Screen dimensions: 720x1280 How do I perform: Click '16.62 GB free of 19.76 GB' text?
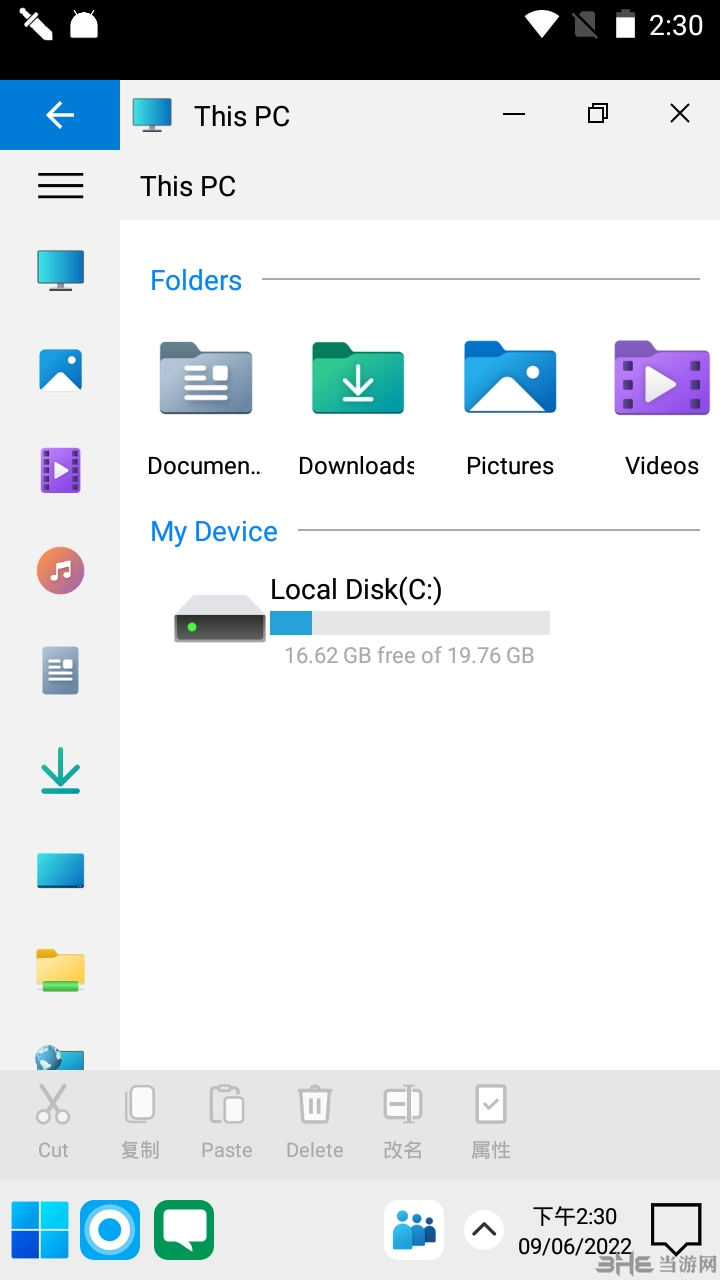tap(409, 656)
